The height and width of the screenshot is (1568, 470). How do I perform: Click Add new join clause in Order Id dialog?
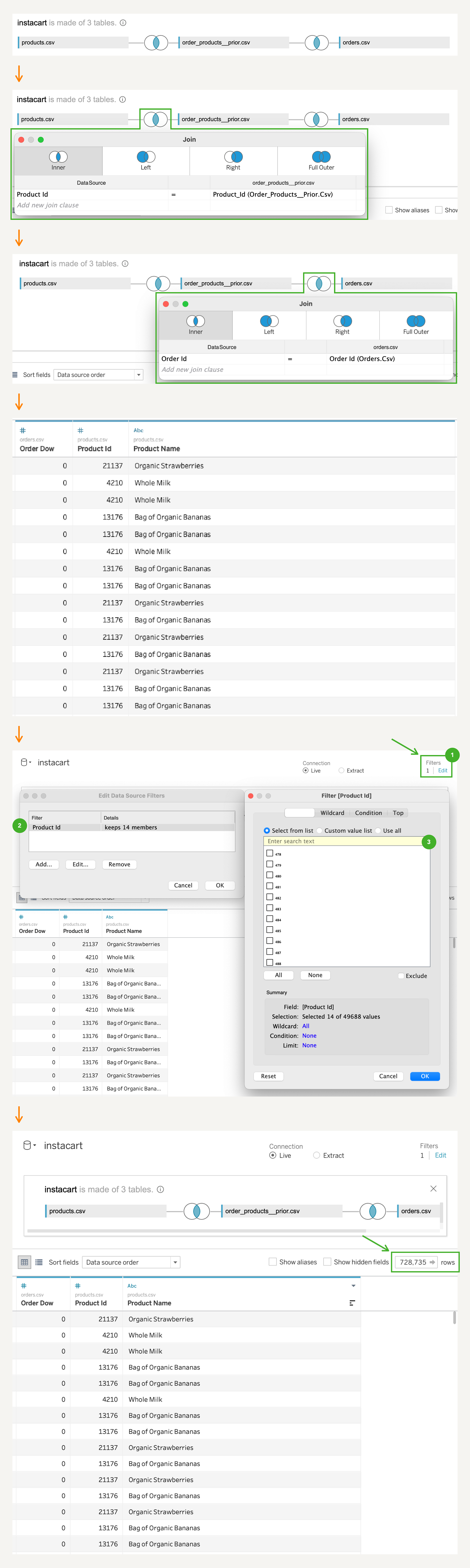(x=192, y=370)
